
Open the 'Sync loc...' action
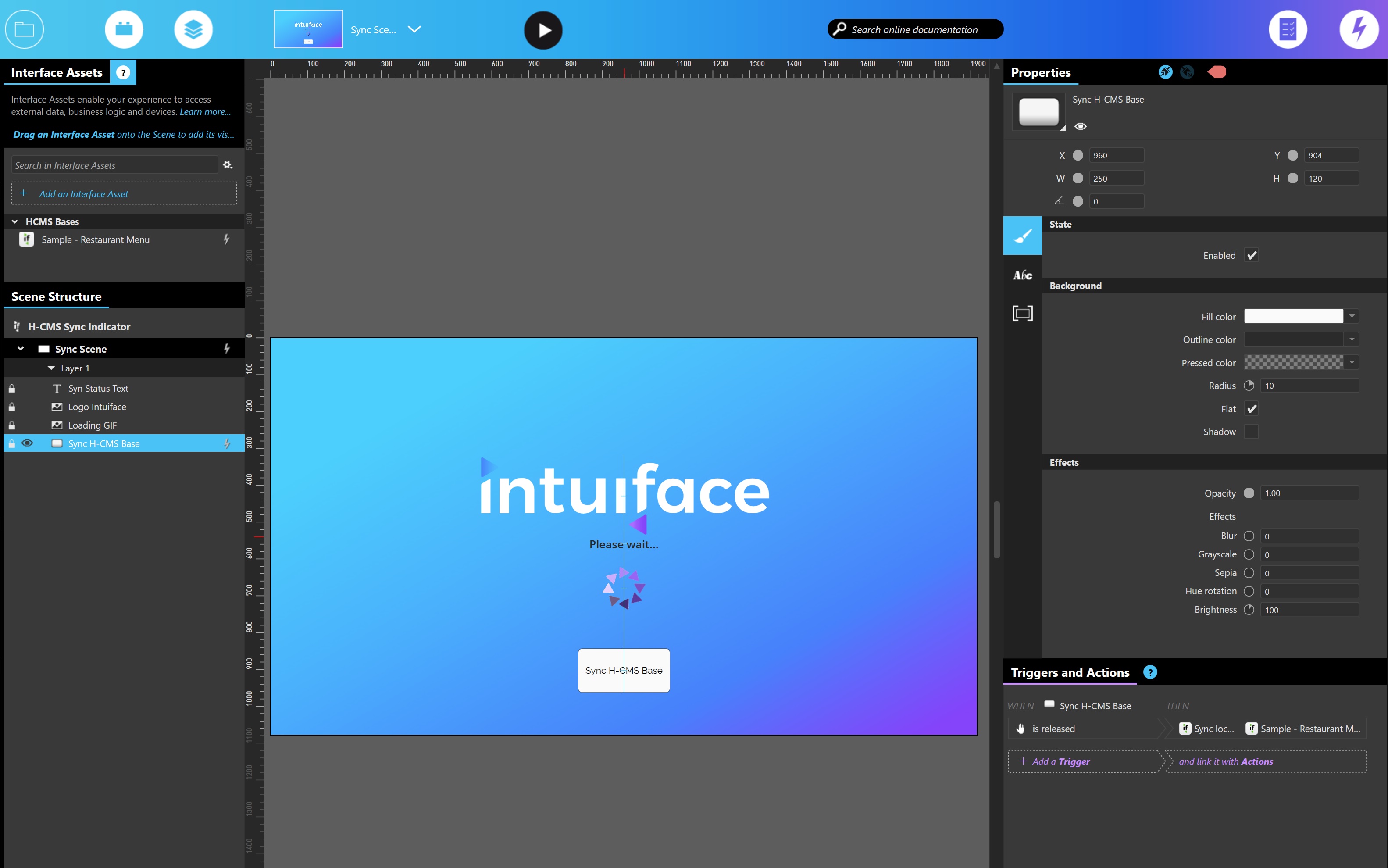(1206, 729)
